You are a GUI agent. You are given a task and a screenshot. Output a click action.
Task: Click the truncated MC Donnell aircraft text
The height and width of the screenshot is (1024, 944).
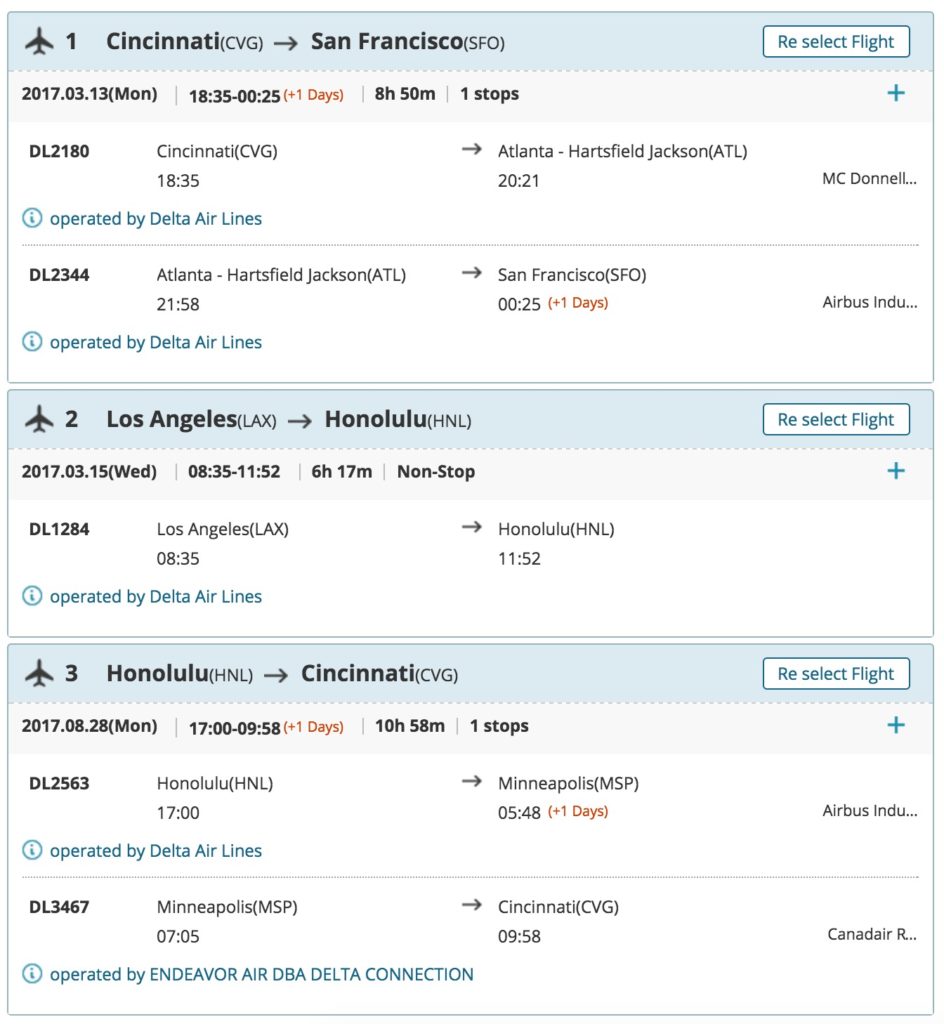(x=869, y=179)
